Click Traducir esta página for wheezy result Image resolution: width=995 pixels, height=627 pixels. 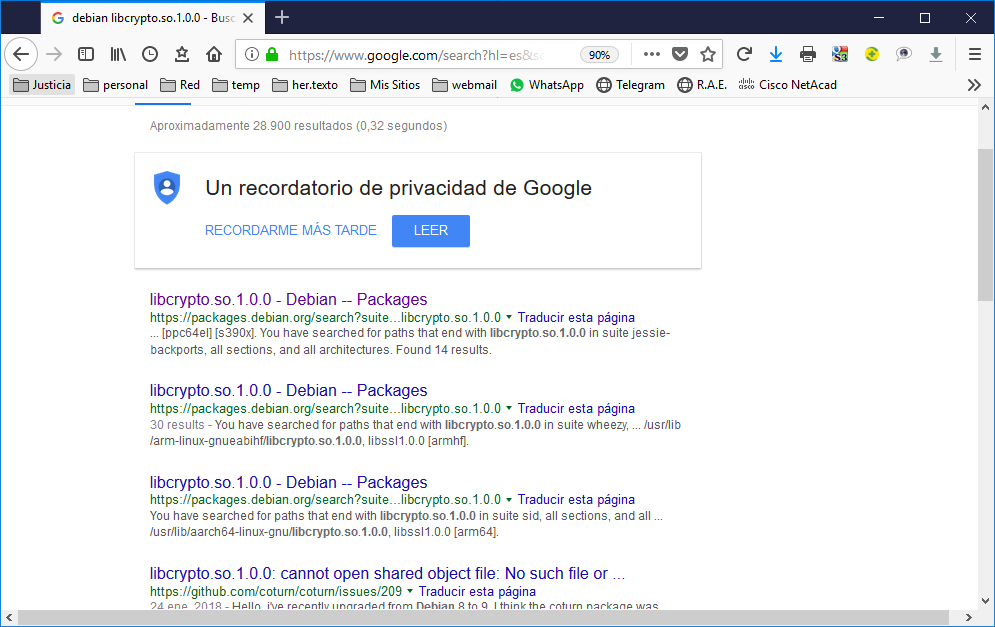coord(576,409)
